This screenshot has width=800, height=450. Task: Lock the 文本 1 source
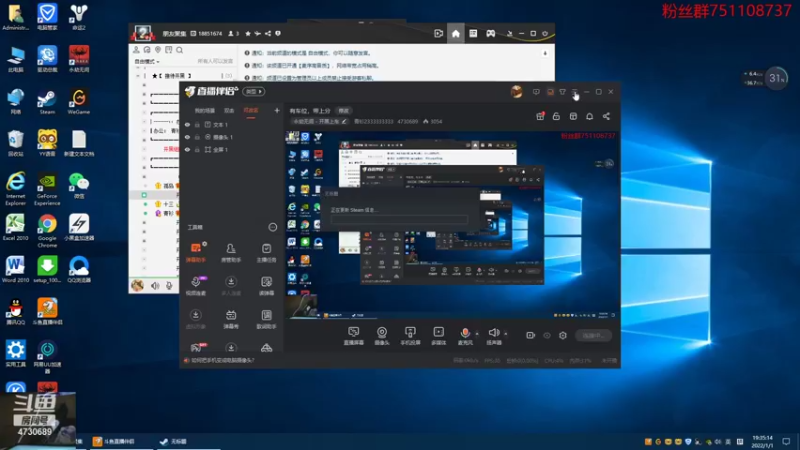pos(197,124)
